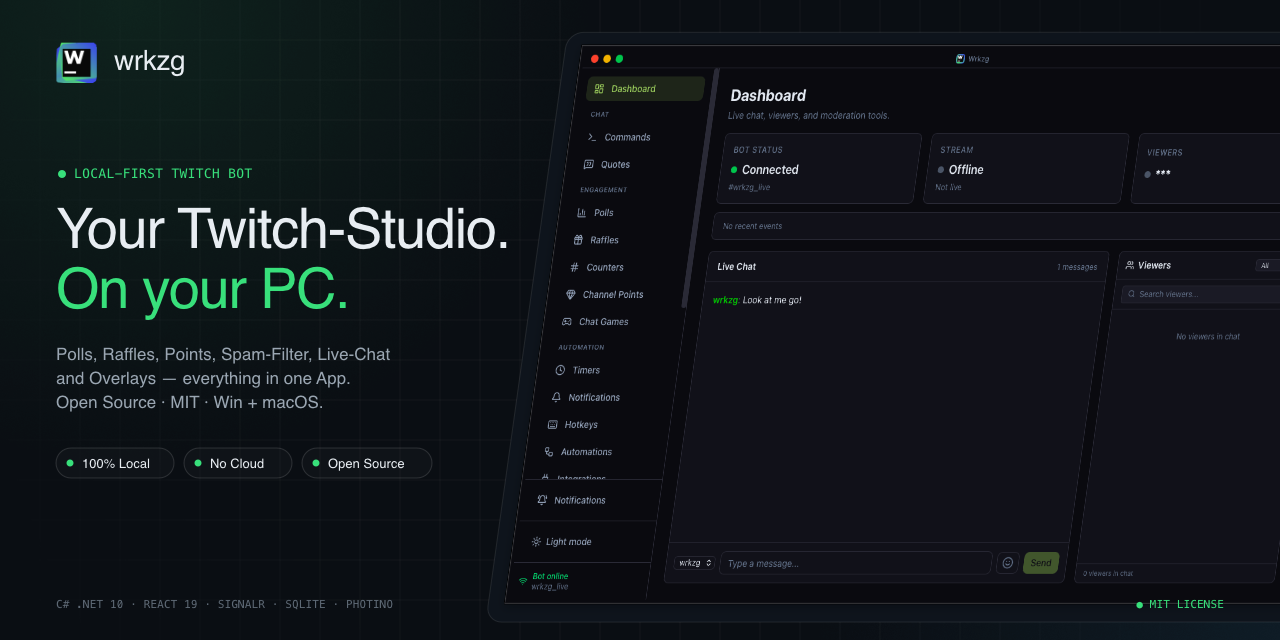This screenshot has width=1280, height=640.
Task: Click the emoji picker smiley icon
Action: click(1008, 563)
